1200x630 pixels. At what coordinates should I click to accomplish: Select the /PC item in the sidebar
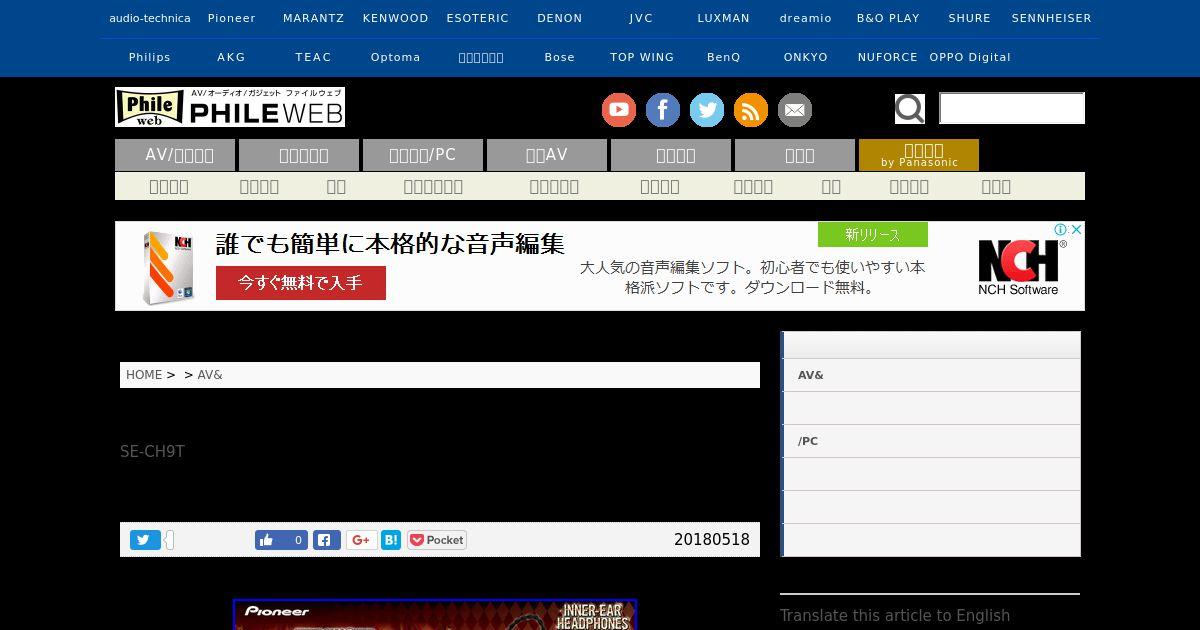point(930,441)
